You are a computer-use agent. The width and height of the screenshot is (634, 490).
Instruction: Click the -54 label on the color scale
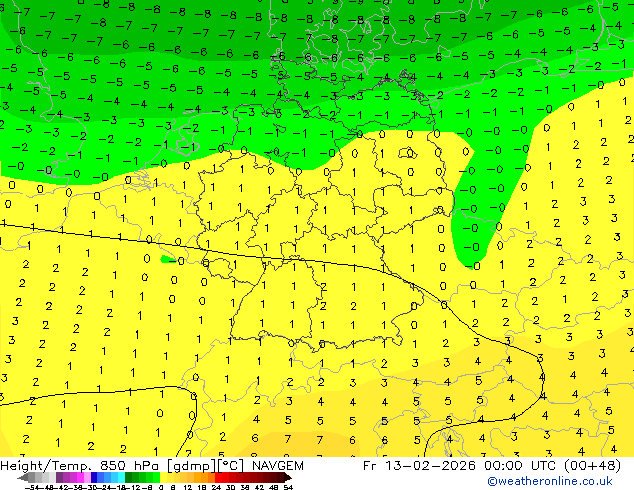32,487
